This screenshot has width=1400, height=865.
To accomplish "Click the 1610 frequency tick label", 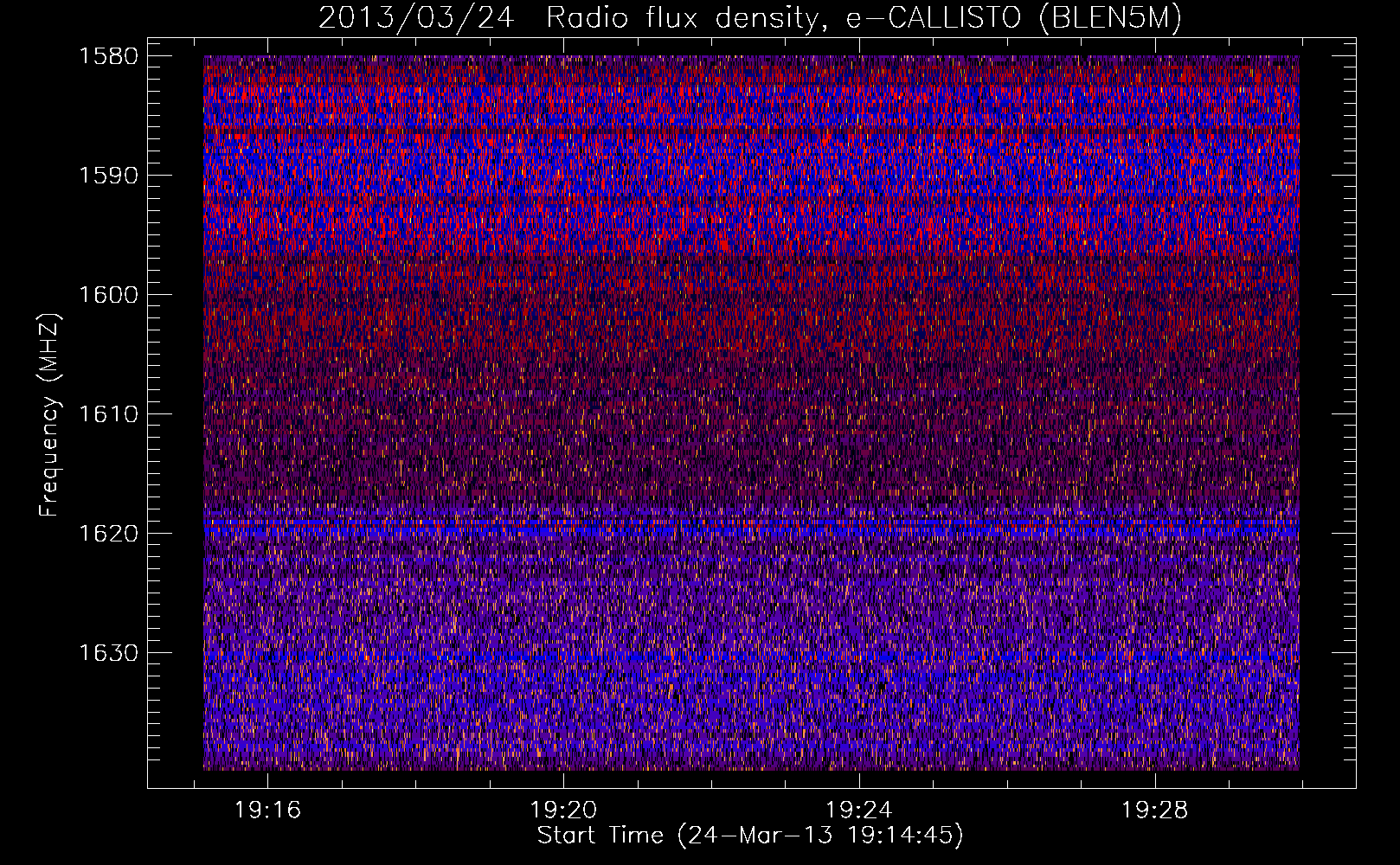I will 109,414.
